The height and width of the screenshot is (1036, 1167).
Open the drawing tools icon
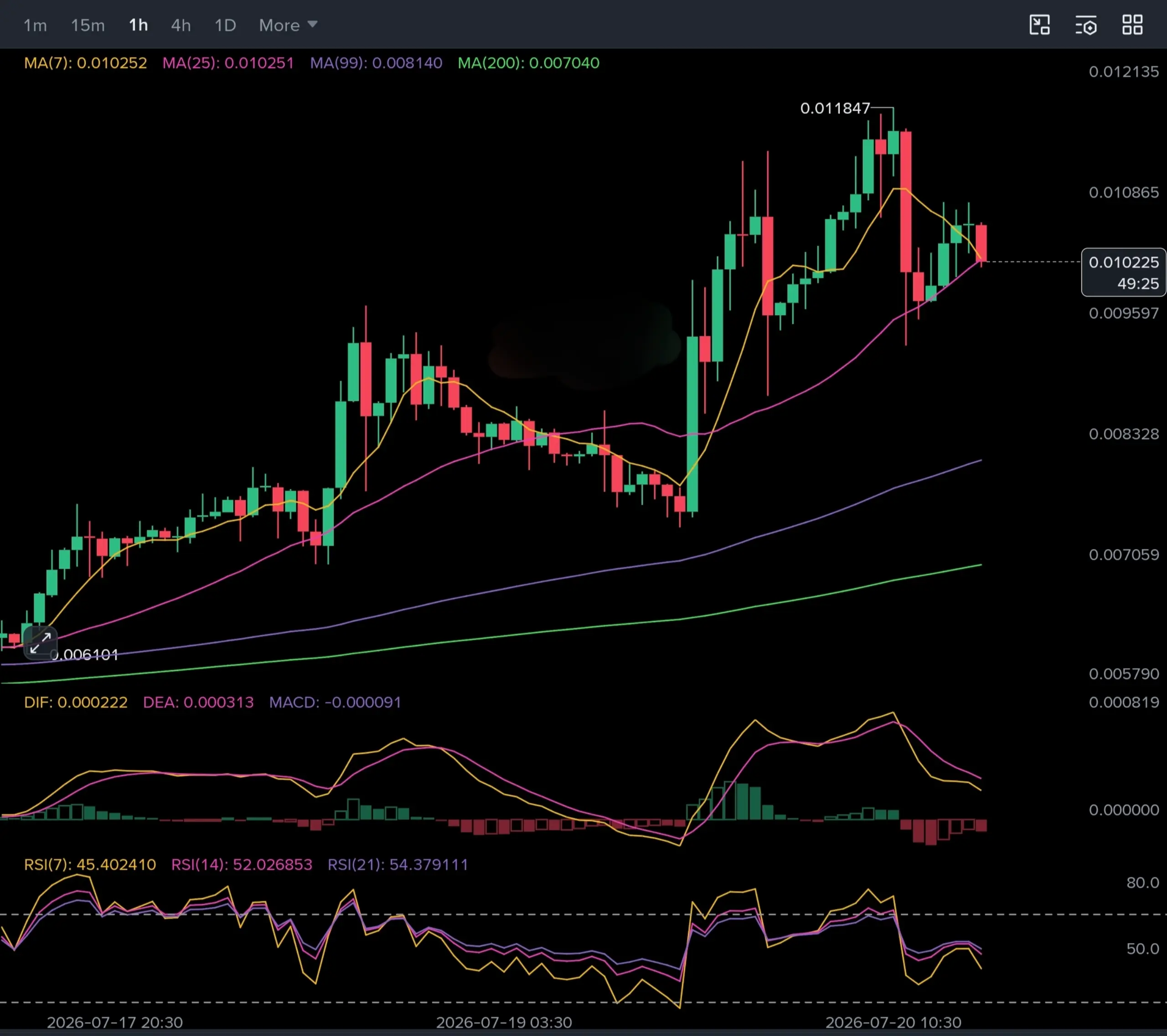coord(1040,25)
